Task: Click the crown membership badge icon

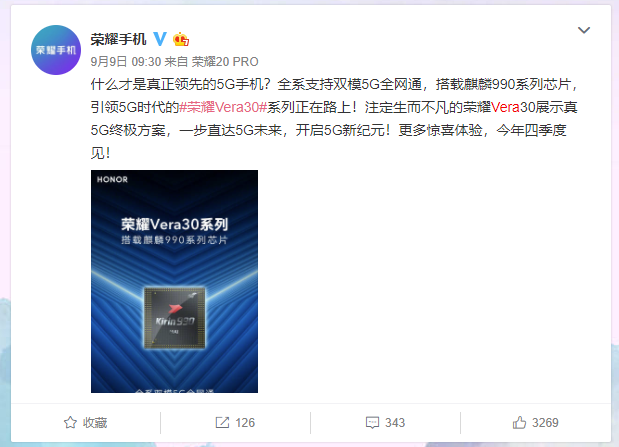Action: point(181,39)
